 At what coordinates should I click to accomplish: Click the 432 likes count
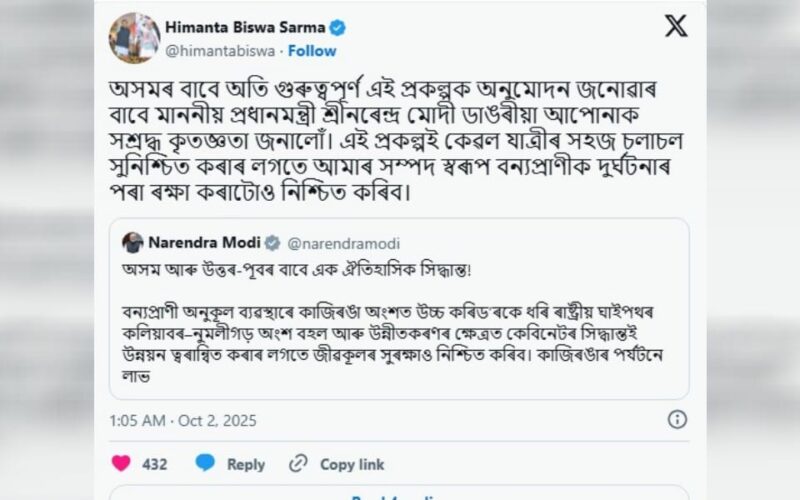[x=155, y=464]
